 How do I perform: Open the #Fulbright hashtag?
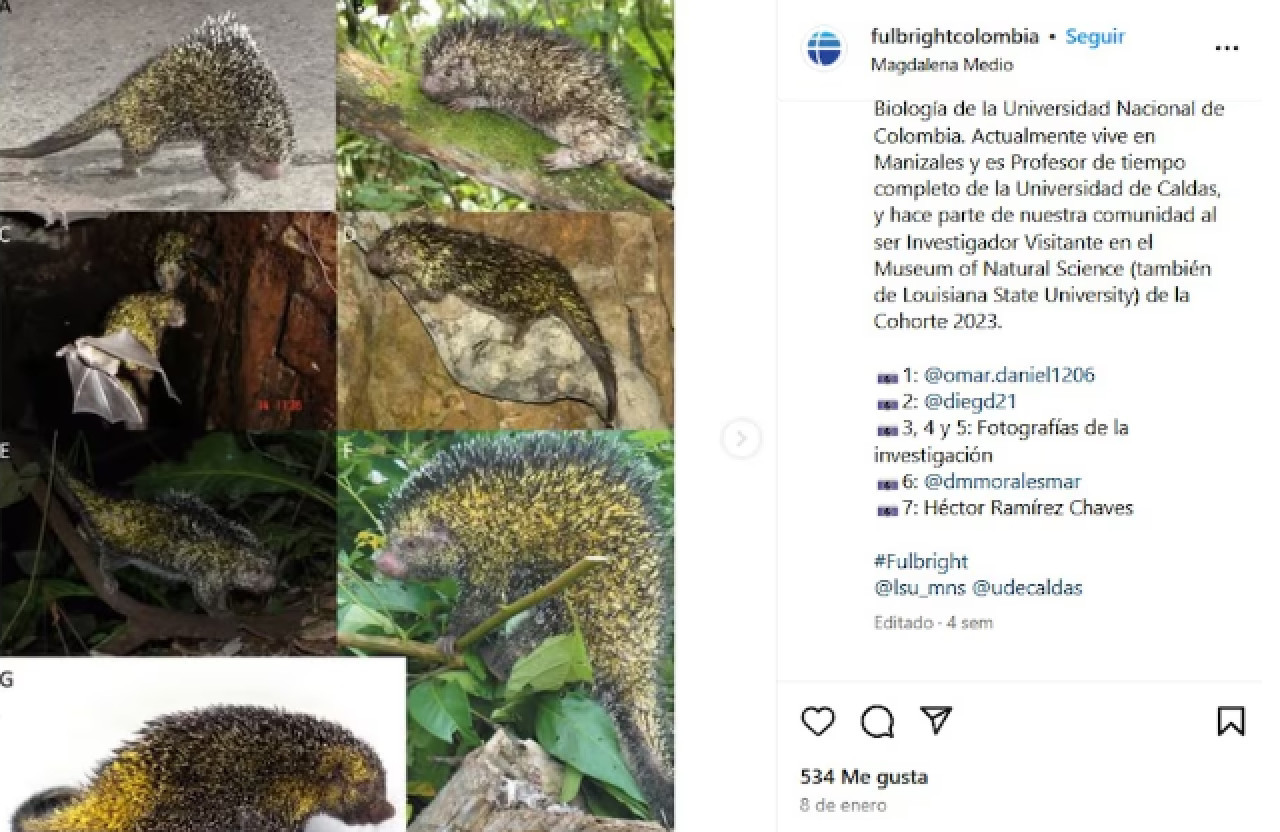(921, 562)
